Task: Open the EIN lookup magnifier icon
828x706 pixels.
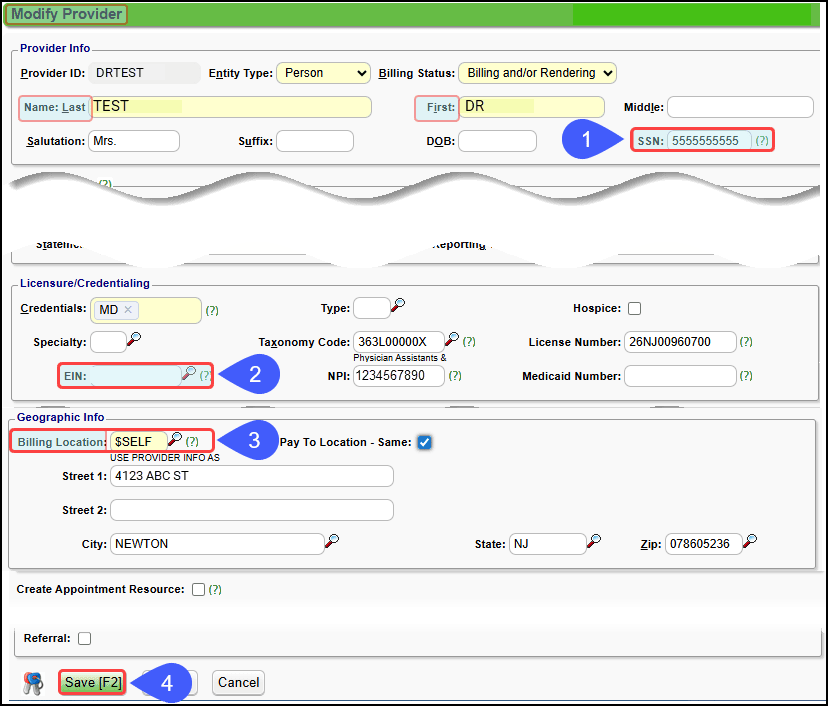Action: 189,374
